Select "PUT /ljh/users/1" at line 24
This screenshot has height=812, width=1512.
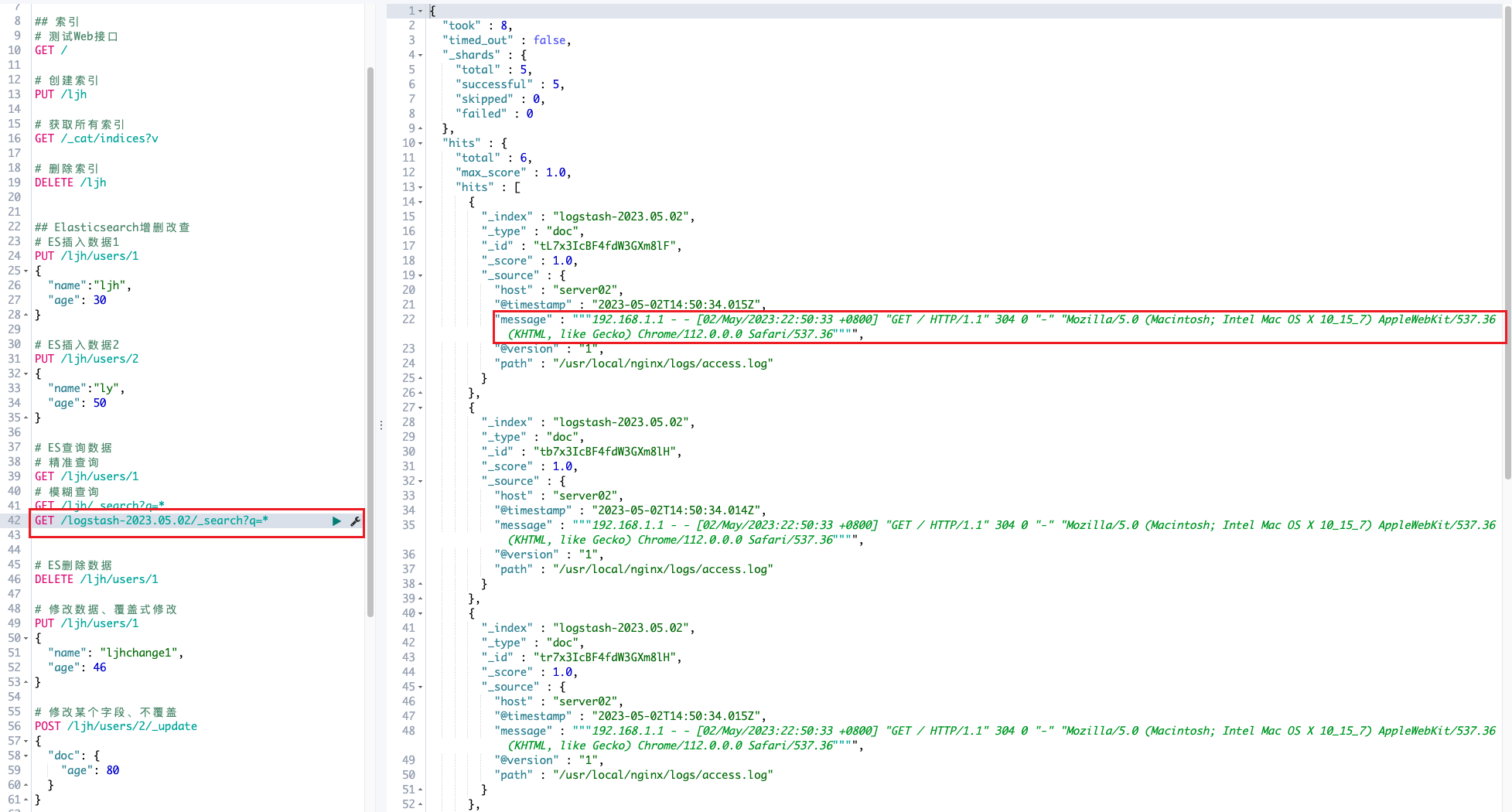[87, 256]
